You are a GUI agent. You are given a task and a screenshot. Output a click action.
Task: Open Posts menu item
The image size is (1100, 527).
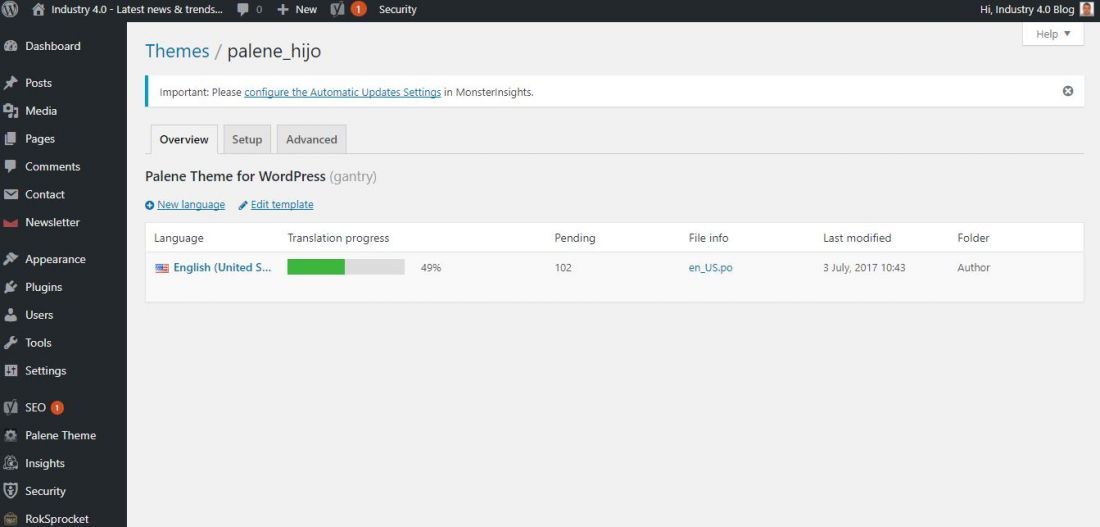tap(39, 83)
